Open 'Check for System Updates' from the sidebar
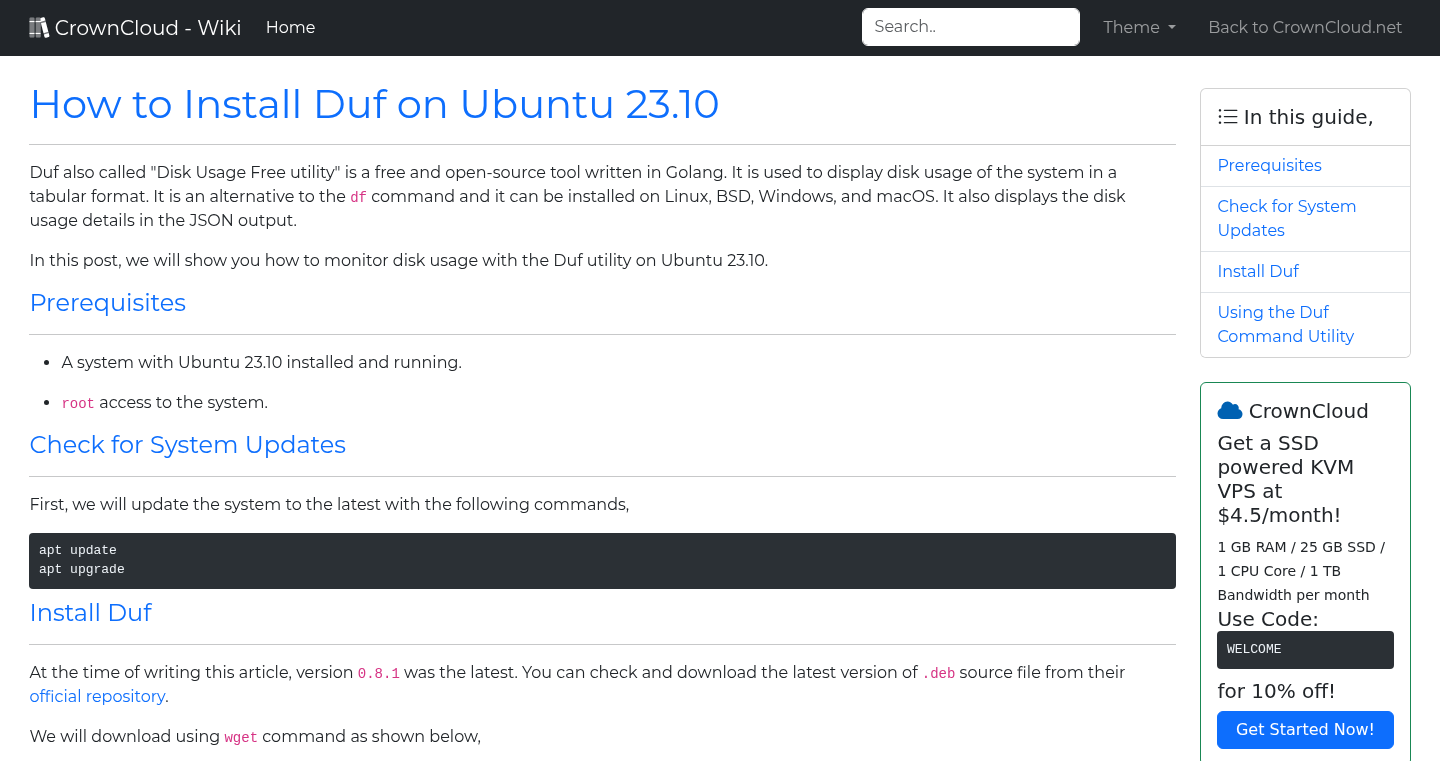Screen dimensions: 1440x761 pos(1287,218)
